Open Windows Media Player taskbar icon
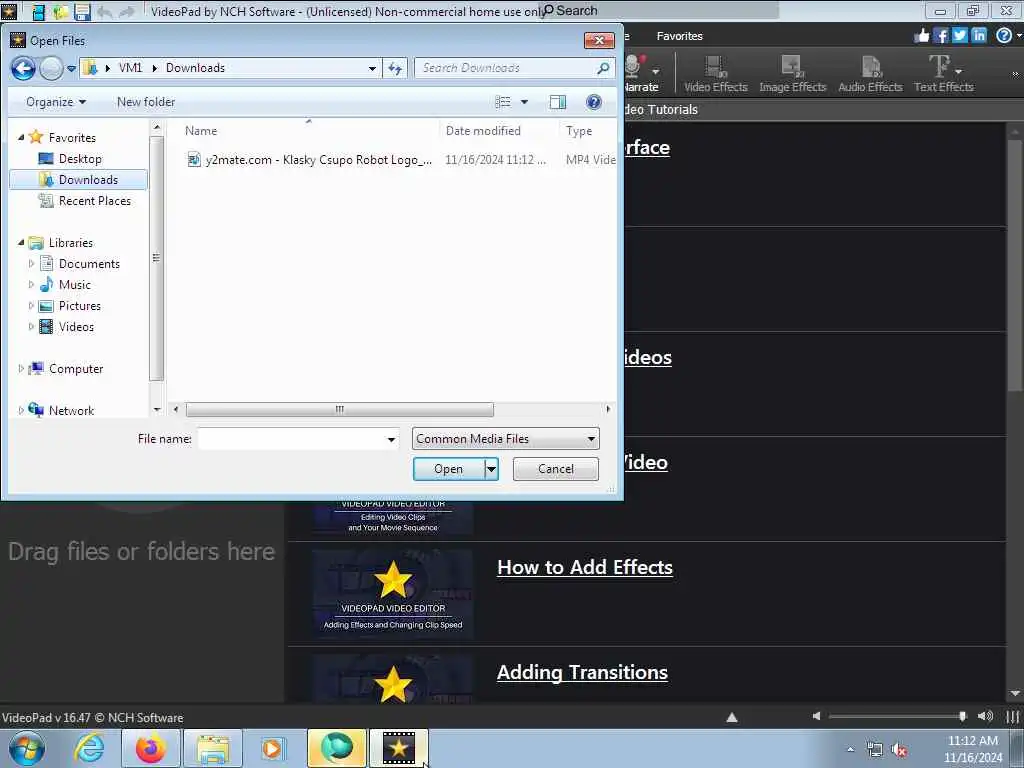1024x768 pixels. coord(272,748)
